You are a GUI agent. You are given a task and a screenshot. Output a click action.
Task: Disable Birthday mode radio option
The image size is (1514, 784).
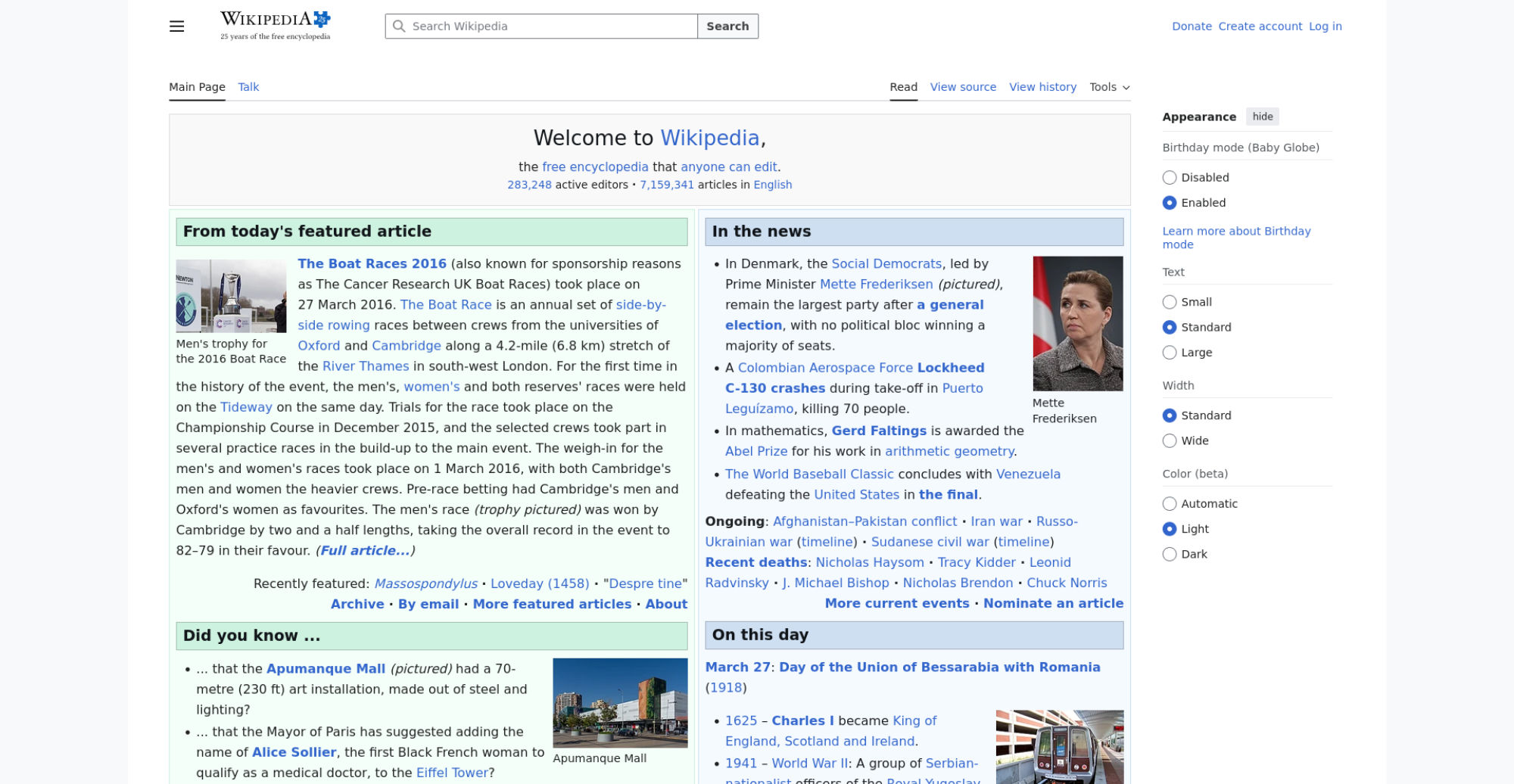tap(1170, 178)
